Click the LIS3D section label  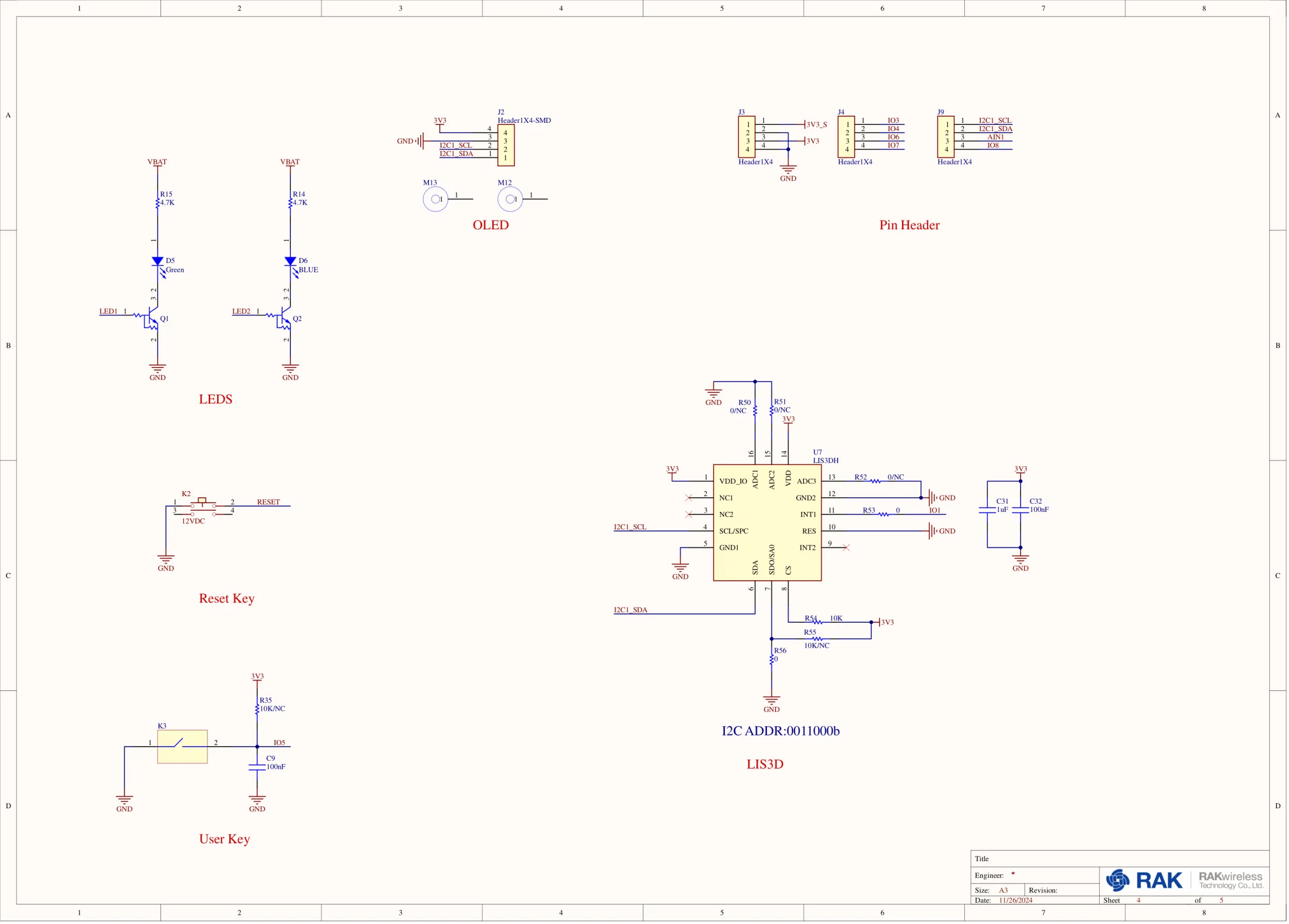coord(765,764)
